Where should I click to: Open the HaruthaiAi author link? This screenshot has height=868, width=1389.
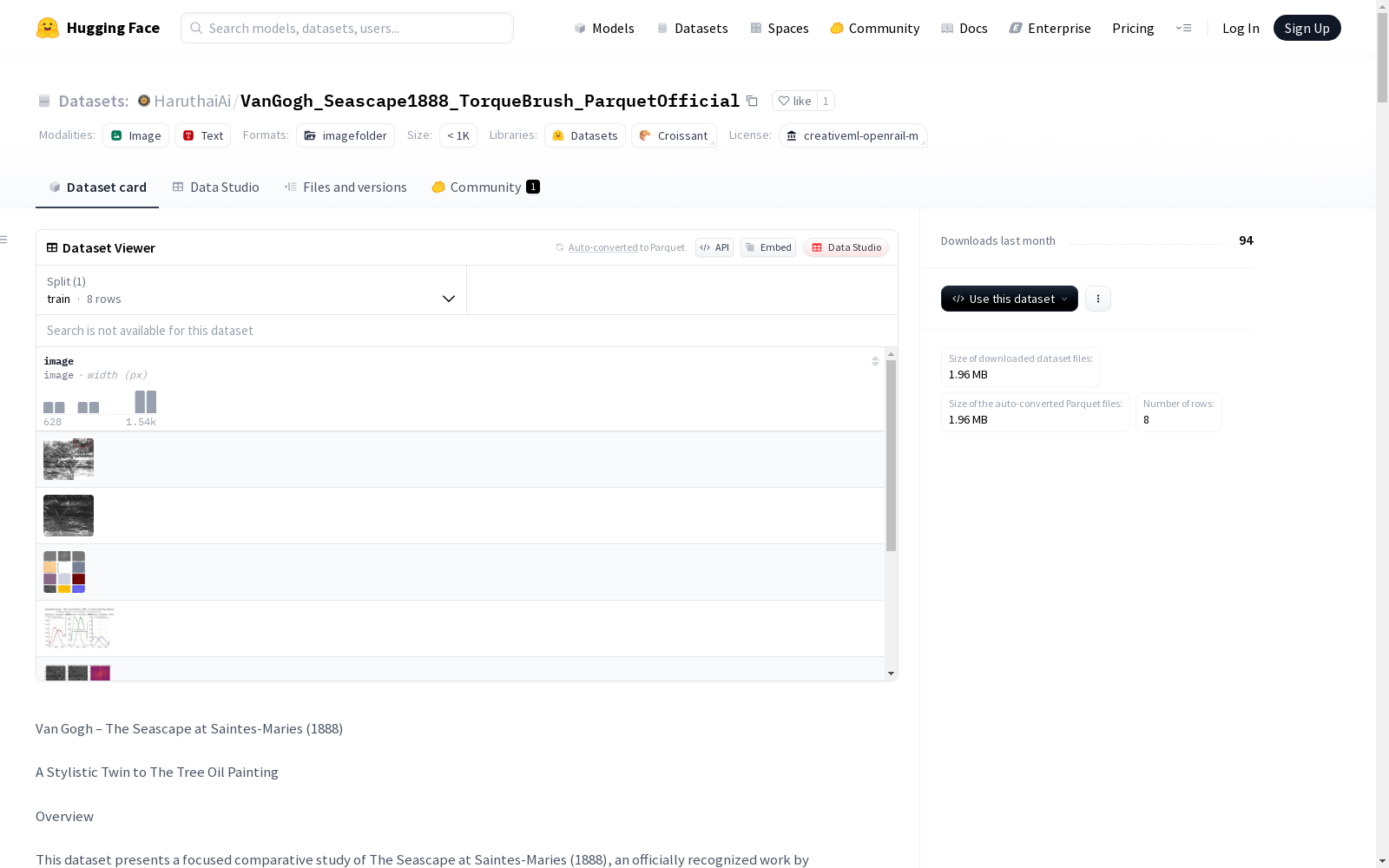(x=192, y=101)
